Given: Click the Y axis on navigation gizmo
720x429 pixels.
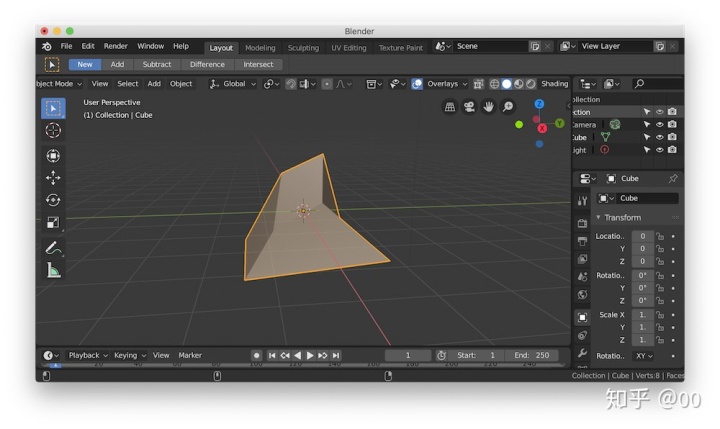Looking at the screenshot, I should pos(559,123).
